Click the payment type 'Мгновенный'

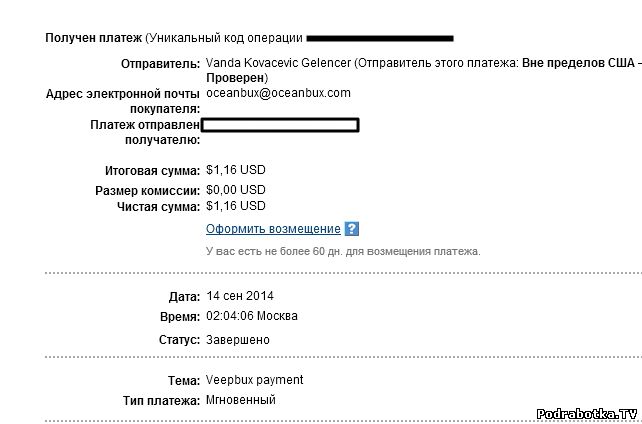pos(241,400)
